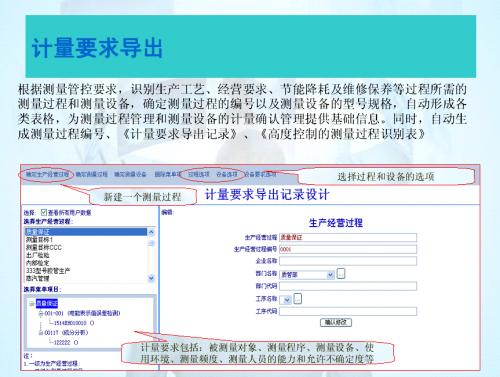Select 333型号胶管生产 in the process list
The height and width of the screenshot is (377, 500).
pos(48,271)
